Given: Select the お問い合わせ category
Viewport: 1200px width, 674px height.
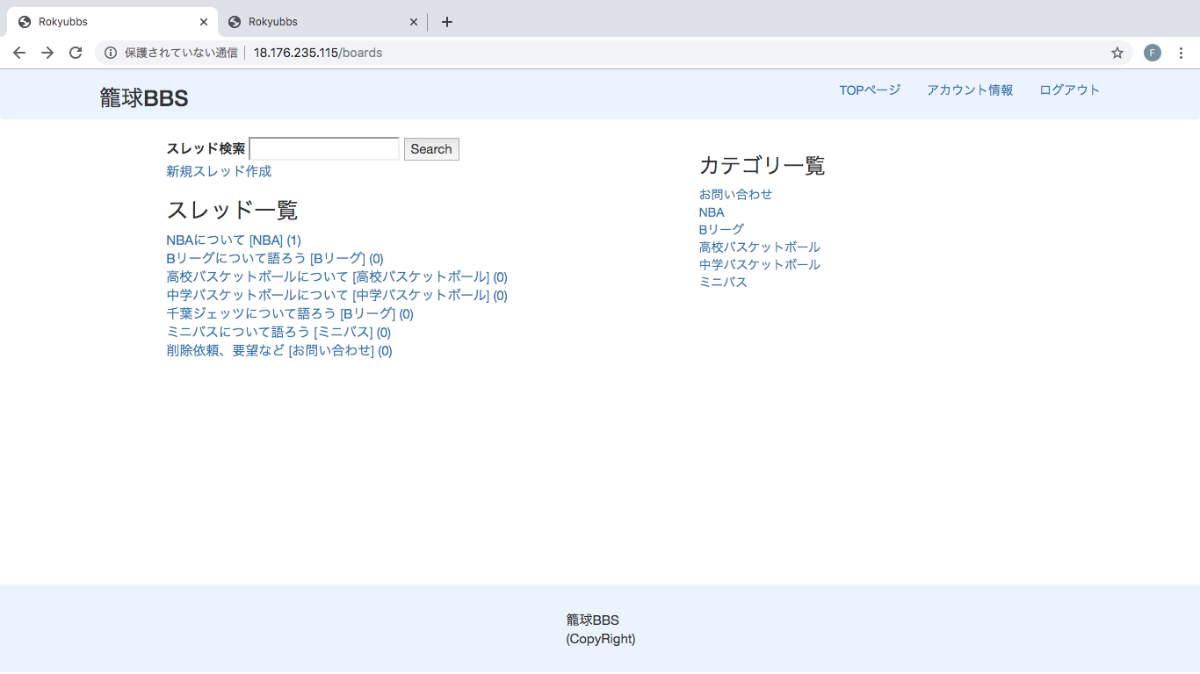Looking at the screenshot, I should pyautogui.click(x=735, y=194).
